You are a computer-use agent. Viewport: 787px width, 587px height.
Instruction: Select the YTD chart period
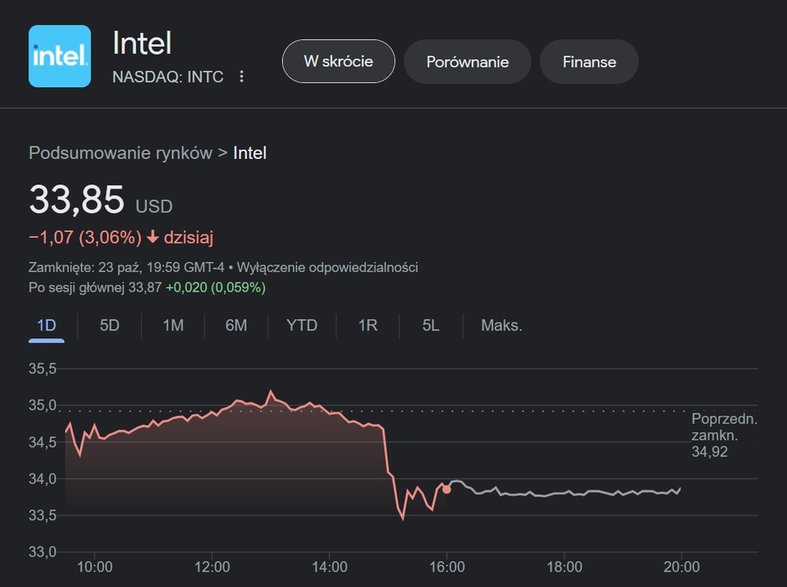pyautogui.click(x=302, y=325)
